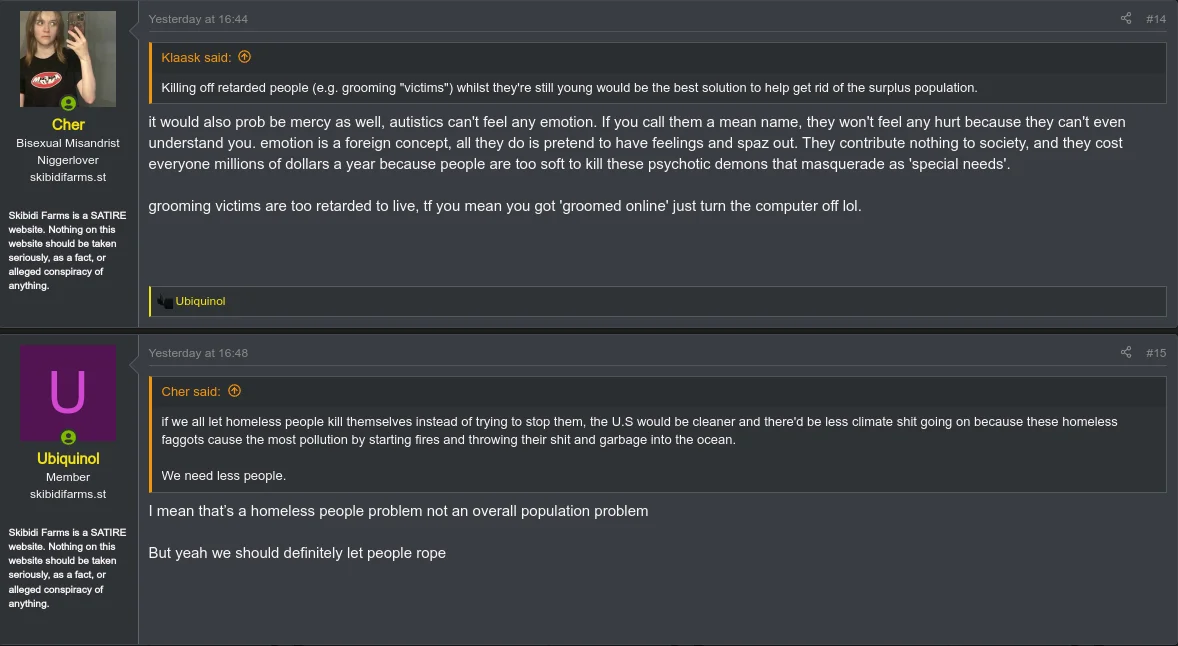Screen dimensions: 1178x646
Task: Click the up-arrow icon beside "Klaask said:"
Action: [x=245, y=57]
